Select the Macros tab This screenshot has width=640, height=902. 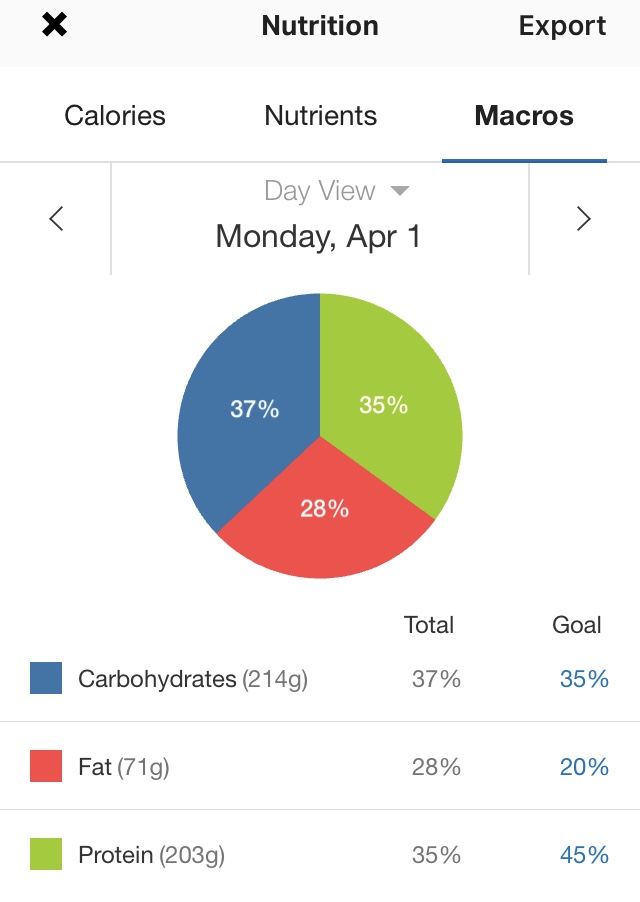pyautogui.click(x=524, y=116)
